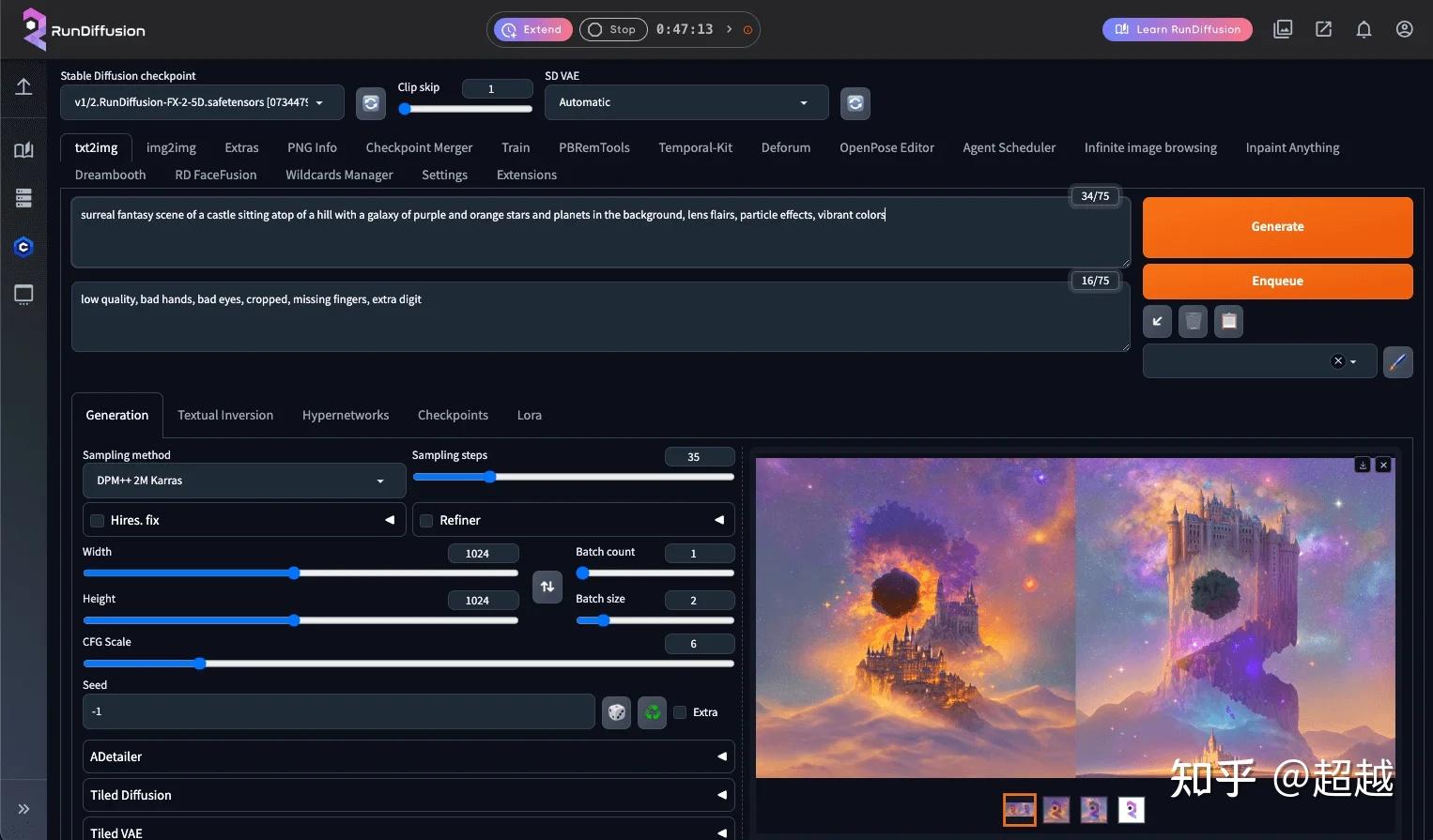This screenshot has height=840, width=1433.
Task: Click the clipboard icon near Generate
Action: [1228, 322]
